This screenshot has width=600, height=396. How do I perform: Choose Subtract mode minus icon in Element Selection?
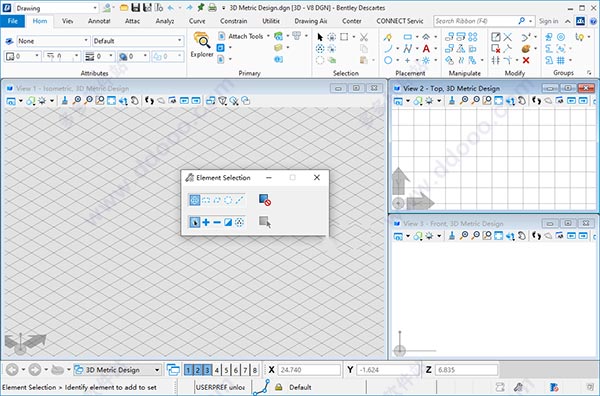tap(217, 222)
